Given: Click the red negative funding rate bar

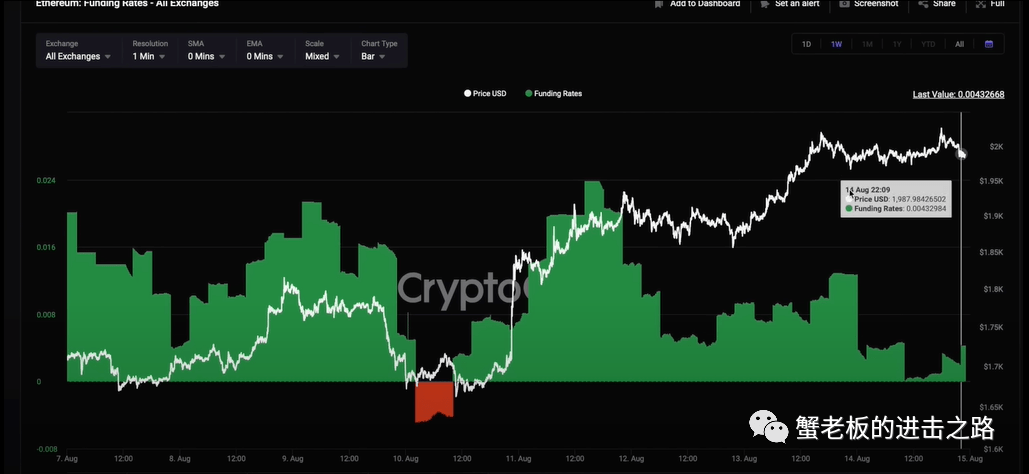Looking at the screenshot, I should [433, 400].
